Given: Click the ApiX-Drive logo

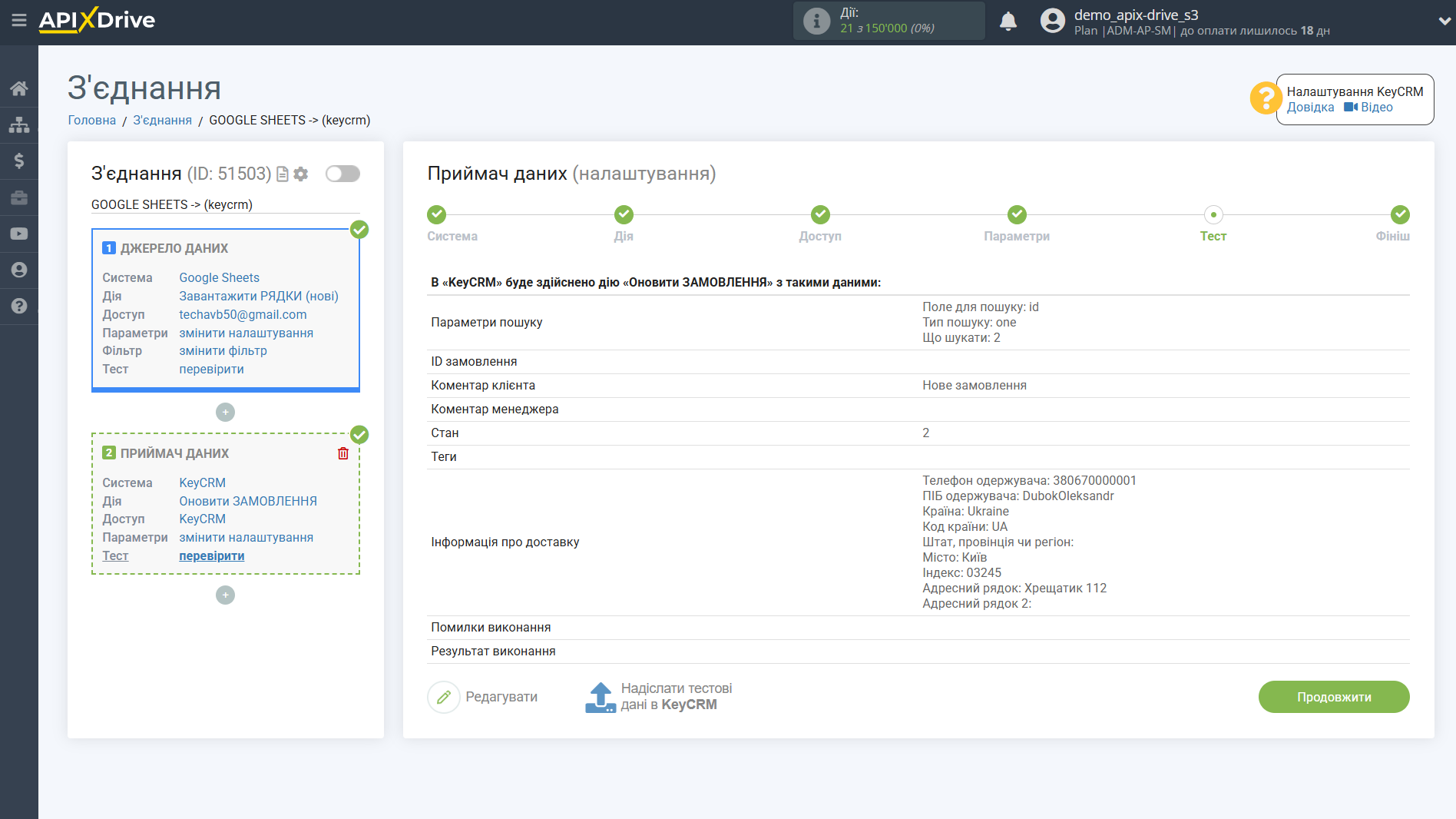Looking at the screenshot, I should 97,20.
